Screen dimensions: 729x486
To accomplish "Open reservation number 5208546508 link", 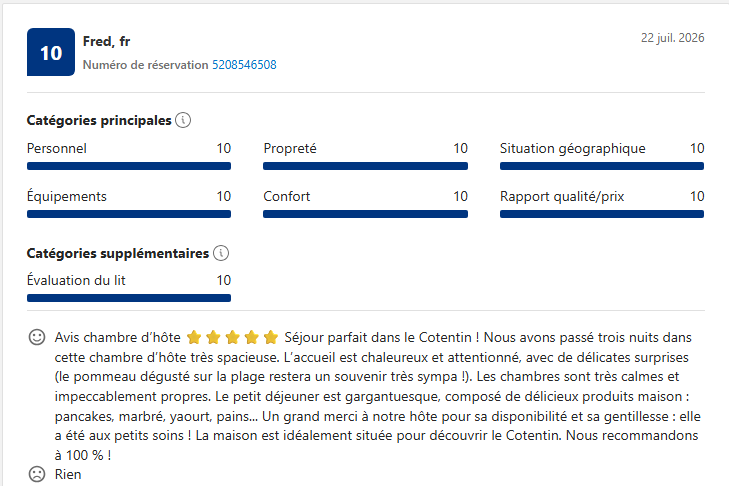I will coord(244,65).
